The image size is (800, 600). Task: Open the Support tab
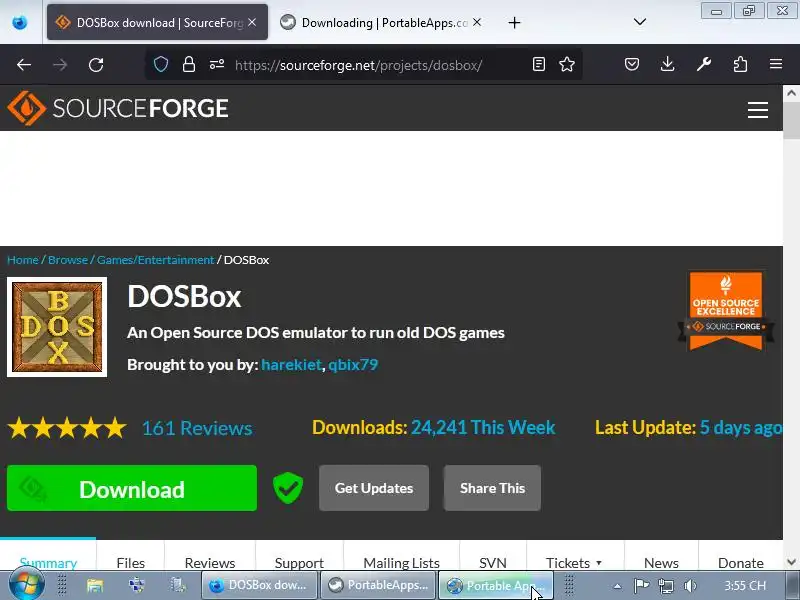pos(299,563)
